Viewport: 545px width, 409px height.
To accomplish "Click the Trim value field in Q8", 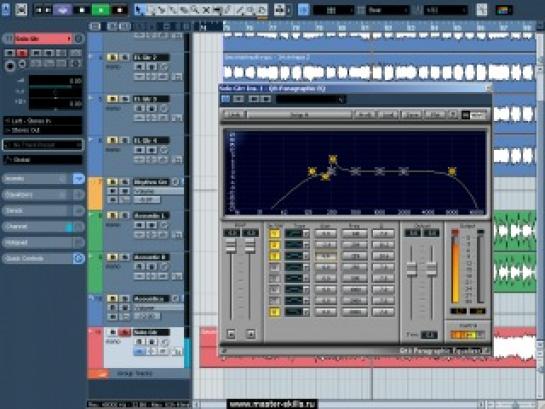I will point(429,335).
